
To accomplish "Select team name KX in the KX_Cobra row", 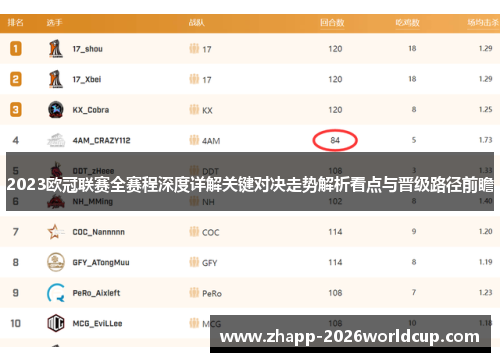I will [x=207, y=111].
